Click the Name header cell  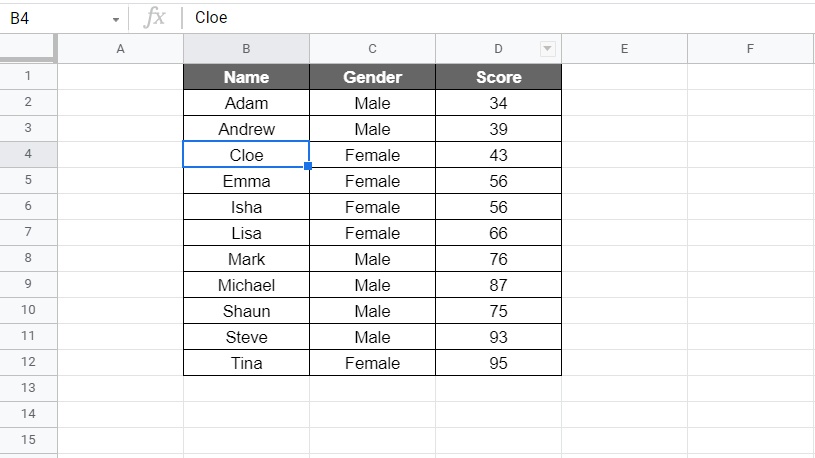(246, 77)
